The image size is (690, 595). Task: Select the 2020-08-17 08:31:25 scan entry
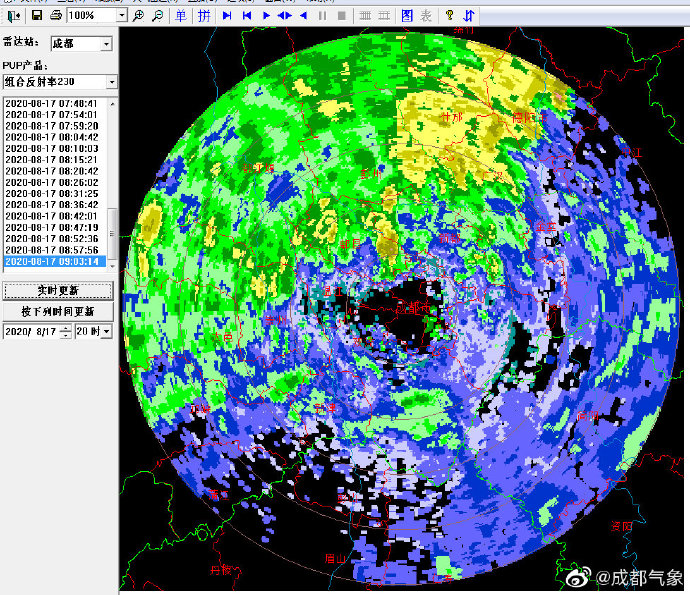click(x=51, y=194)
